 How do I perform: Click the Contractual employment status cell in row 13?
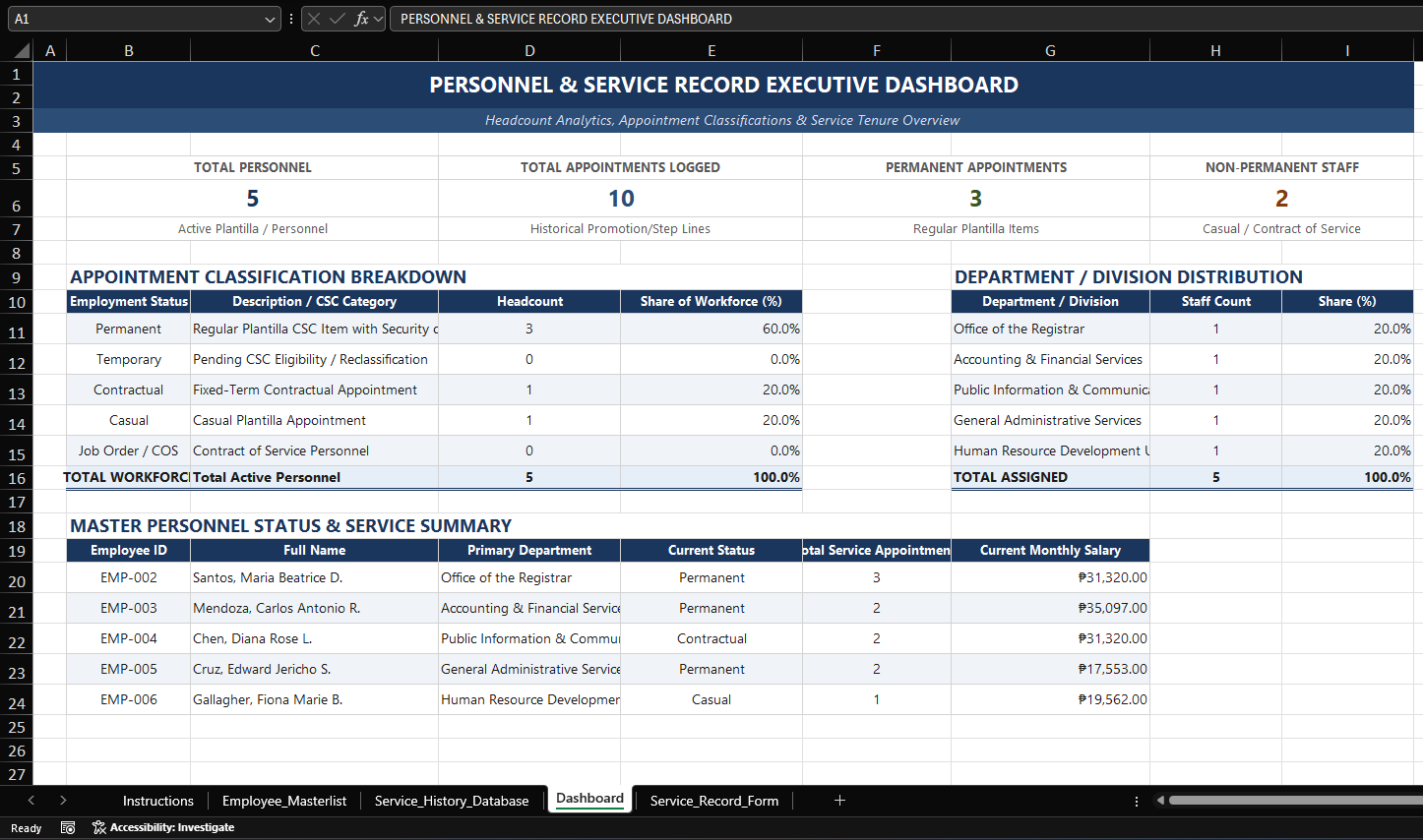click(129, 390)
